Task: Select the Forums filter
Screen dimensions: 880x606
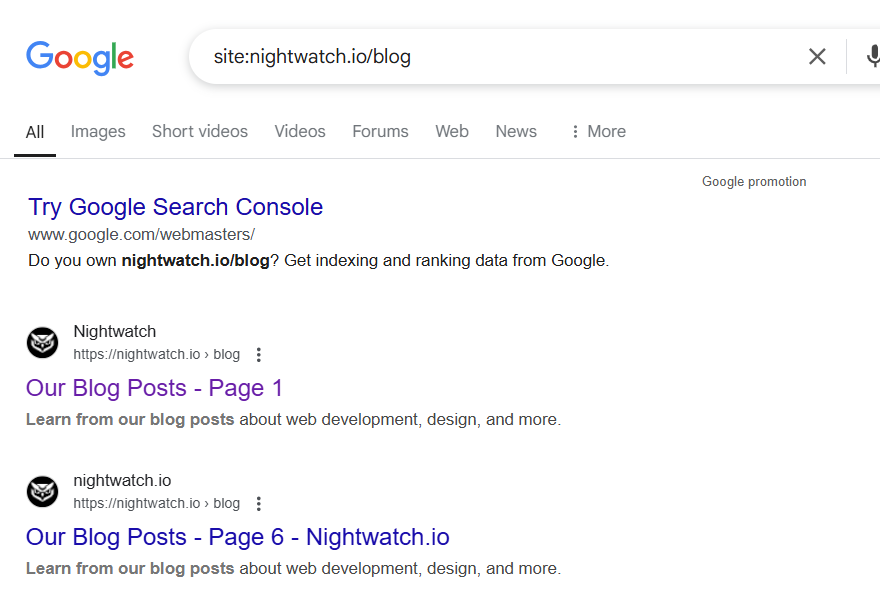Action: (x=380, y=131)
